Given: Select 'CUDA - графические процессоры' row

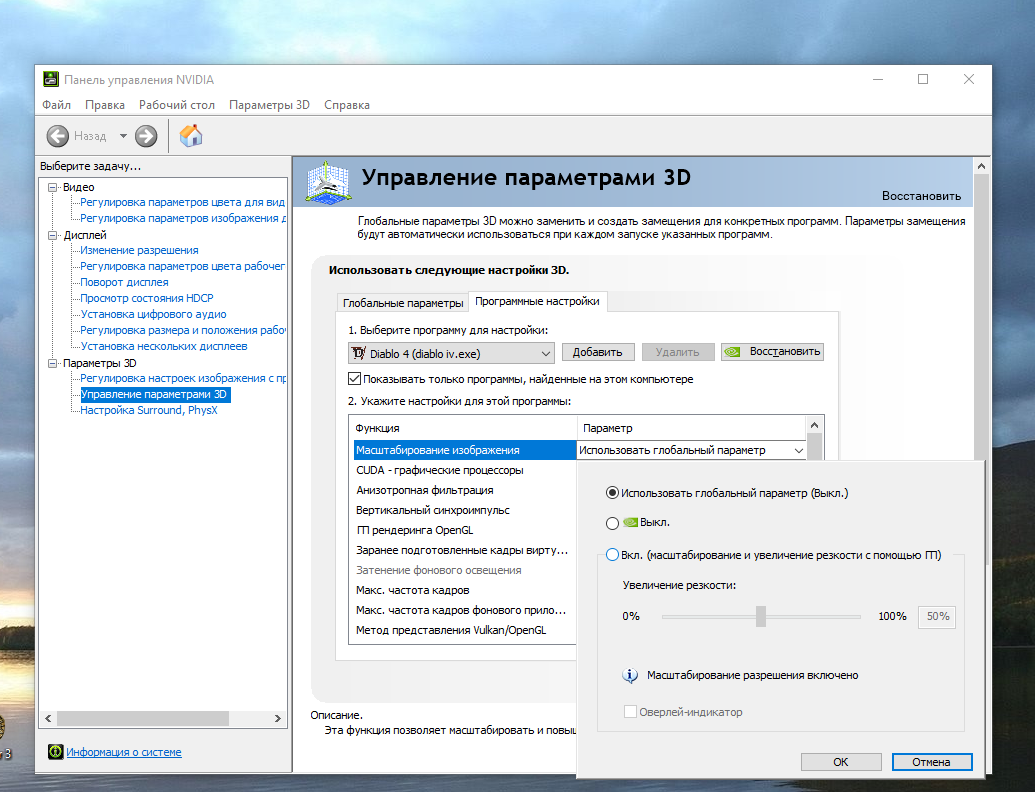Looking at the screenshot, I should click(465, 470).
